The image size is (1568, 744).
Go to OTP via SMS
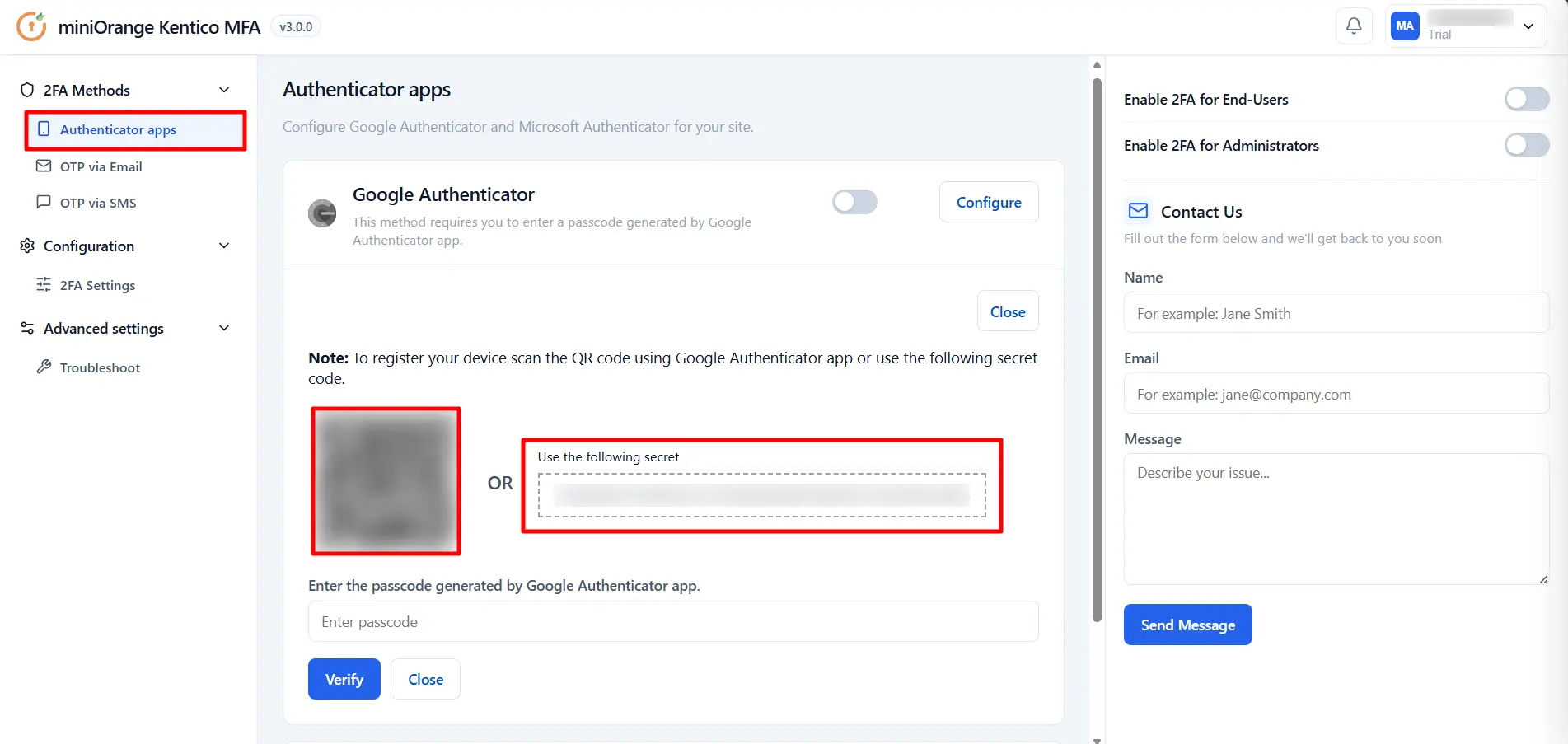tap(98, 203)
